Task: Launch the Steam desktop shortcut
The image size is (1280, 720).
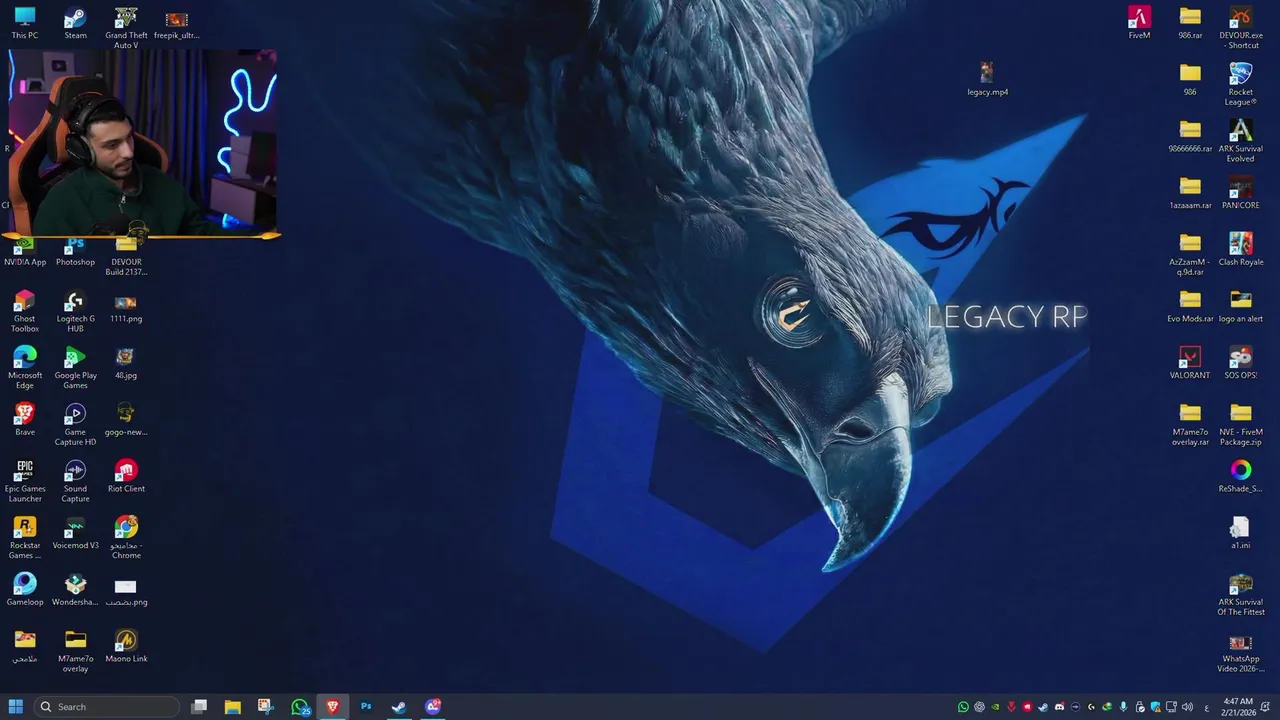Action: pyautogui.click(x=75, y=24)
